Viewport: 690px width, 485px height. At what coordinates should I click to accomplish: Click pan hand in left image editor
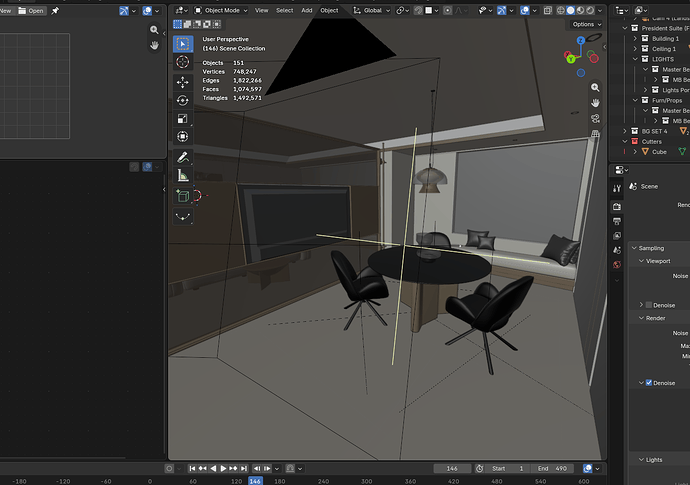pyautogui.click(x=154, y=45)
